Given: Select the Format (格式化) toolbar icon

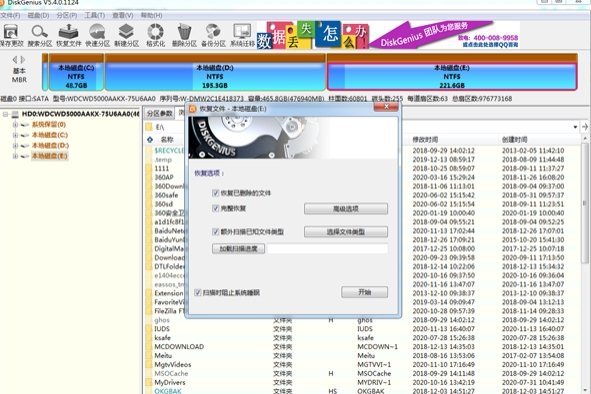Looking at the screenshot, I should coord(155,35).
